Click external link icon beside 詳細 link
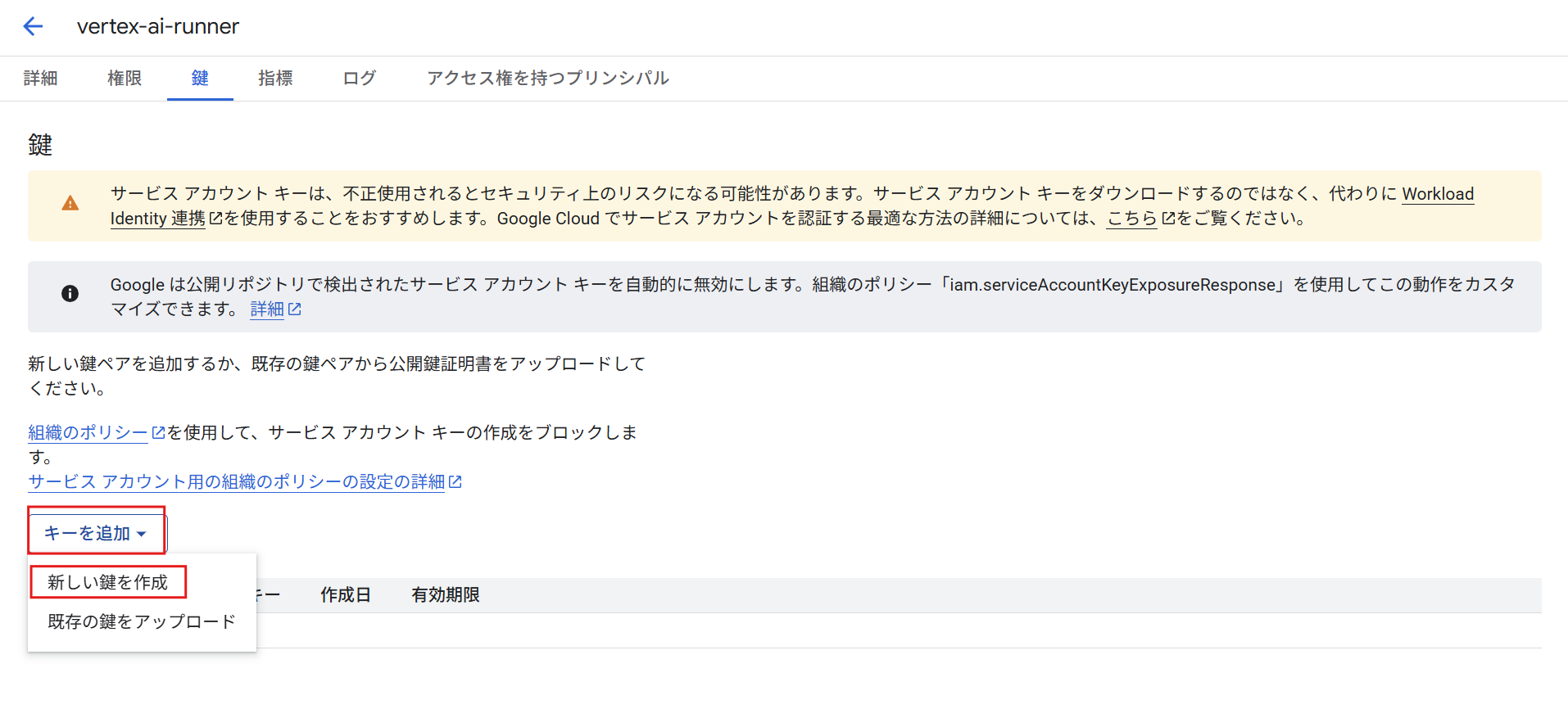 click(295, 309)
